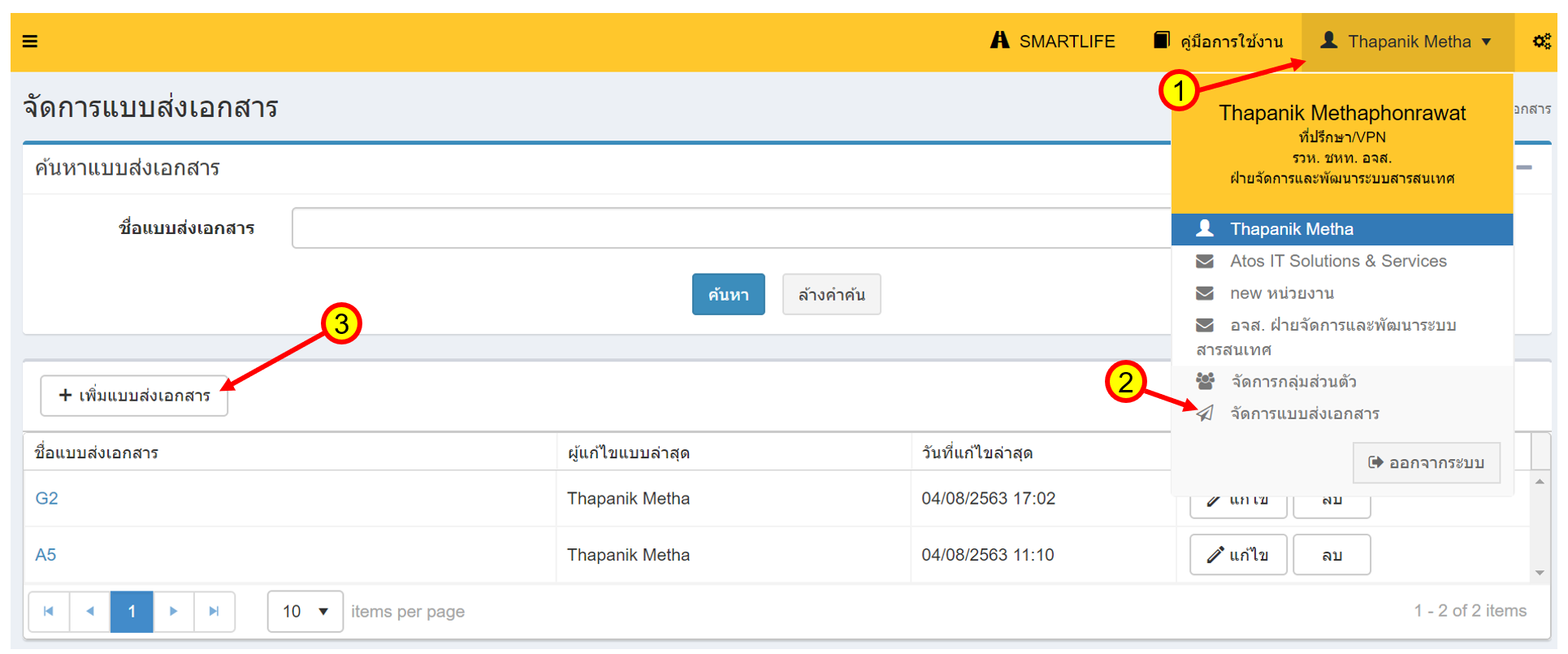Collapse the search panel with minus icon
1568x654 pixels.
[1524, 168]
